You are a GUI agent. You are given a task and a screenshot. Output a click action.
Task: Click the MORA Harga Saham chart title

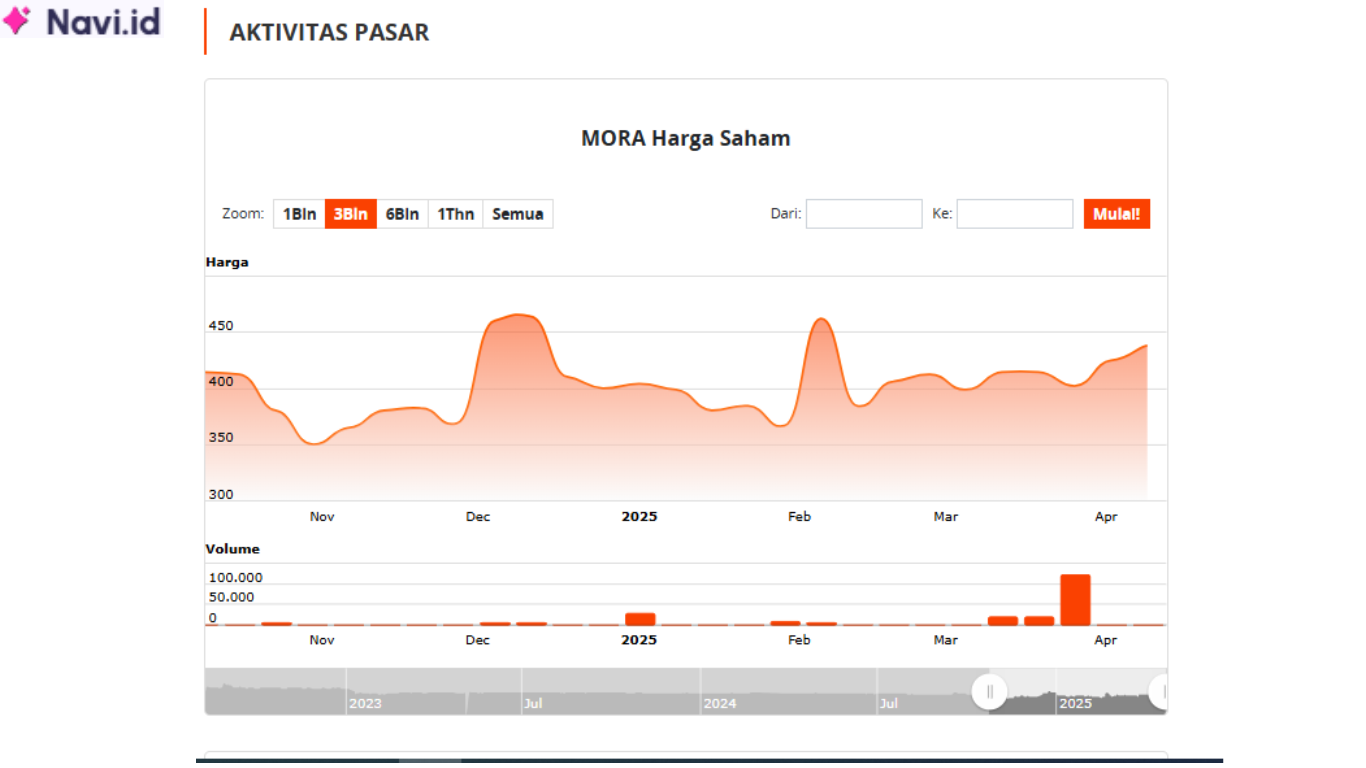point(686,138)
